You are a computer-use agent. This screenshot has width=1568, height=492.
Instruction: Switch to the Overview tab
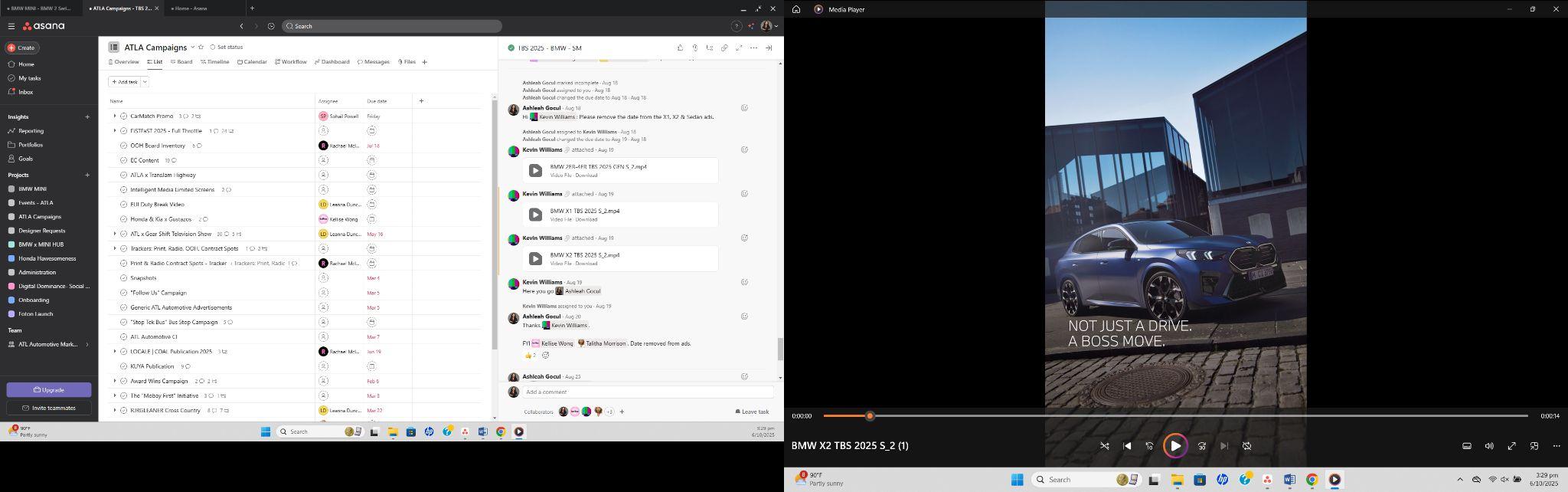(124, 62)
